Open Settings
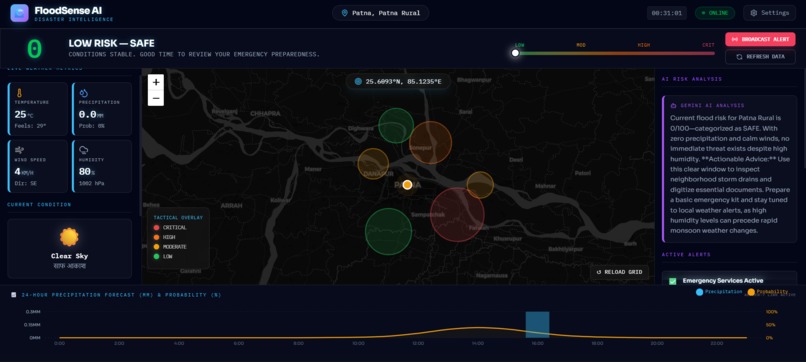 pos(770,13)
